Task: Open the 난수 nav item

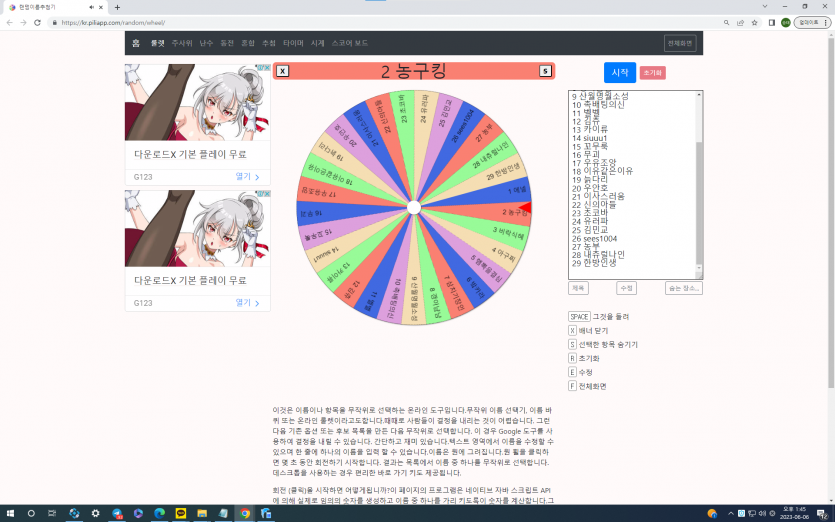Action: [x=206, y=43]
